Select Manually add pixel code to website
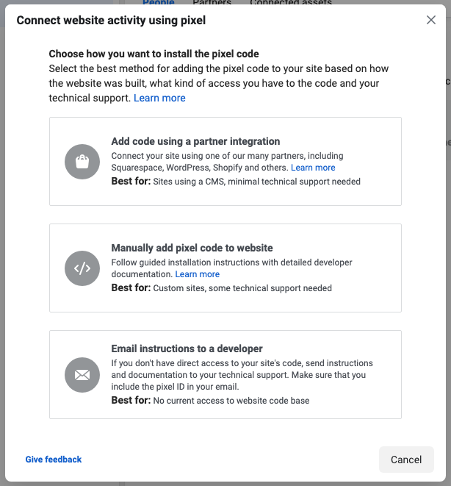Viewport: 451px width, 486px height. click(x=225, y=268)
